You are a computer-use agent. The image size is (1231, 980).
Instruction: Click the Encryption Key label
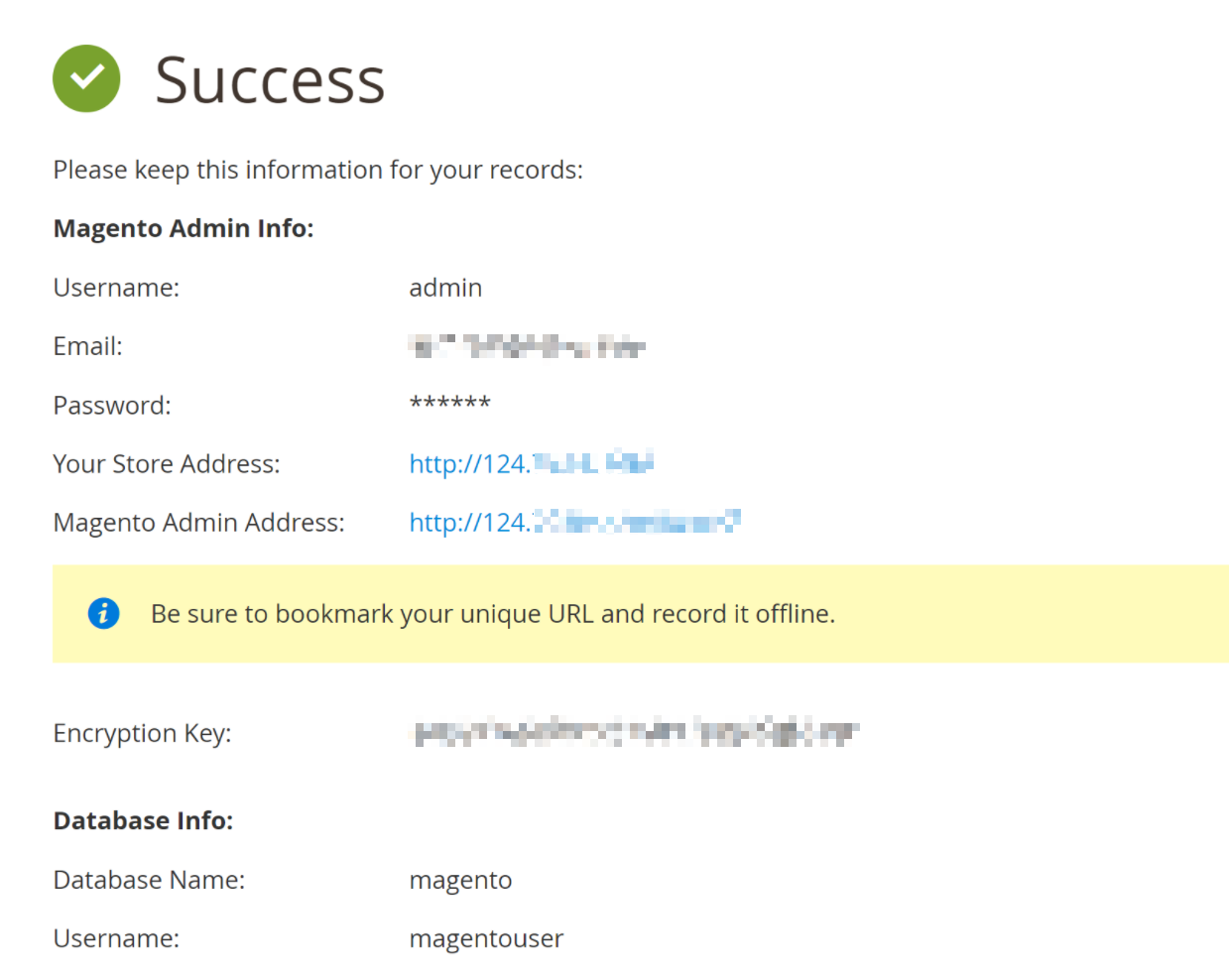142,733
